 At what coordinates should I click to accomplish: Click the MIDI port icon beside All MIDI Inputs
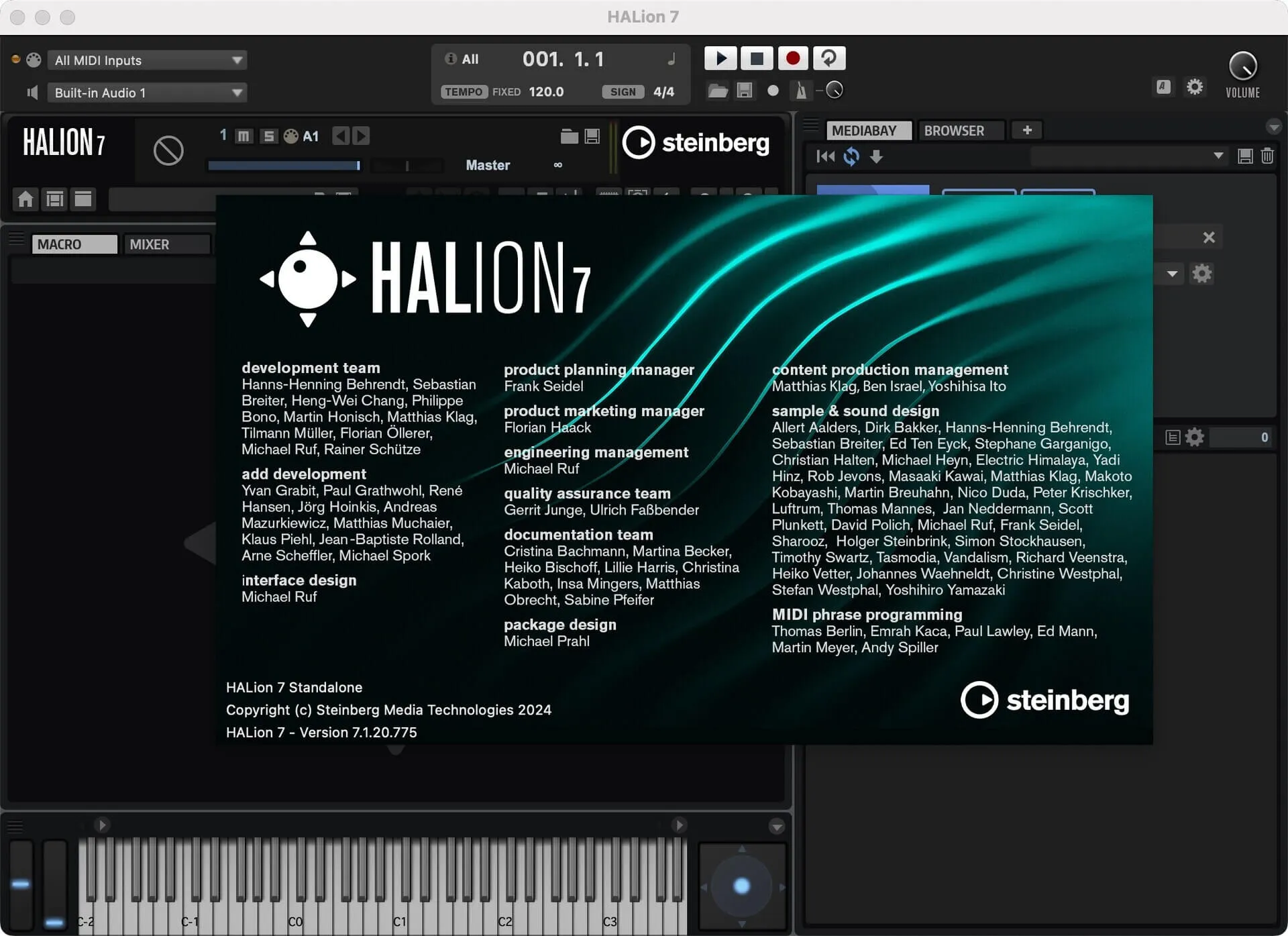click(34, 60)
